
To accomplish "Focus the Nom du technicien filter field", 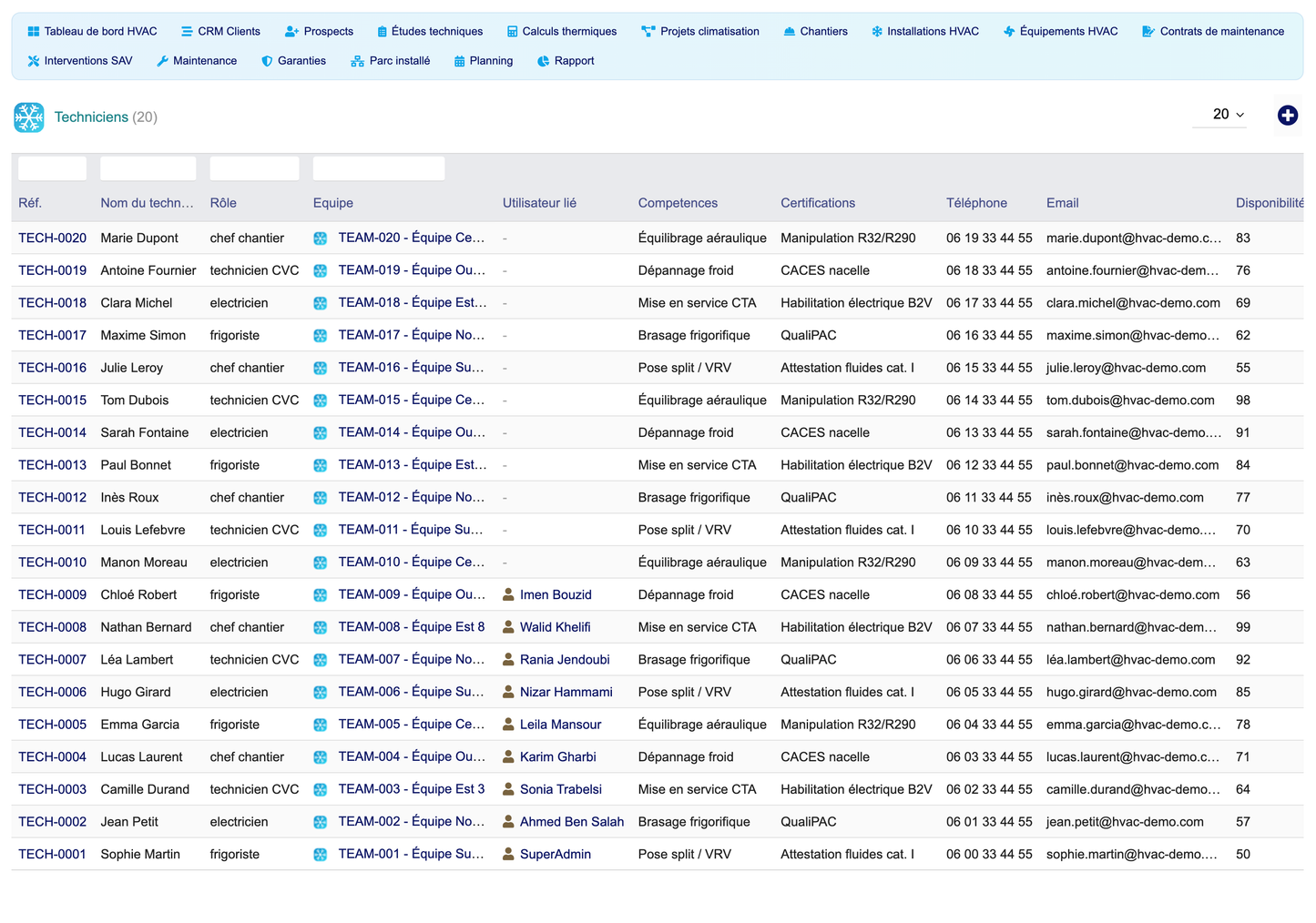I will [148, 168].
